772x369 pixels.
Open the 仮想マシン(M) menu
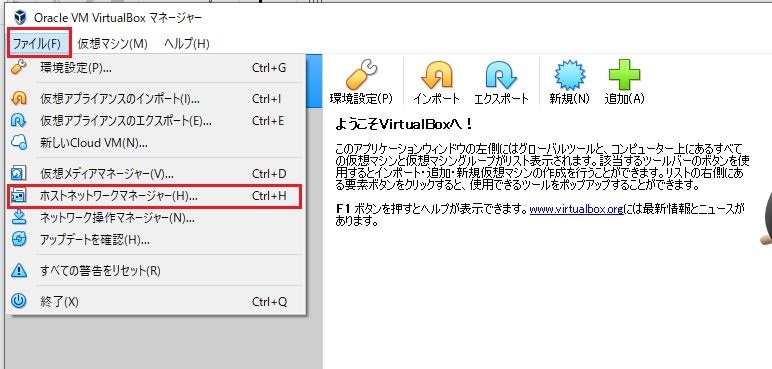[x=112, y=43]
